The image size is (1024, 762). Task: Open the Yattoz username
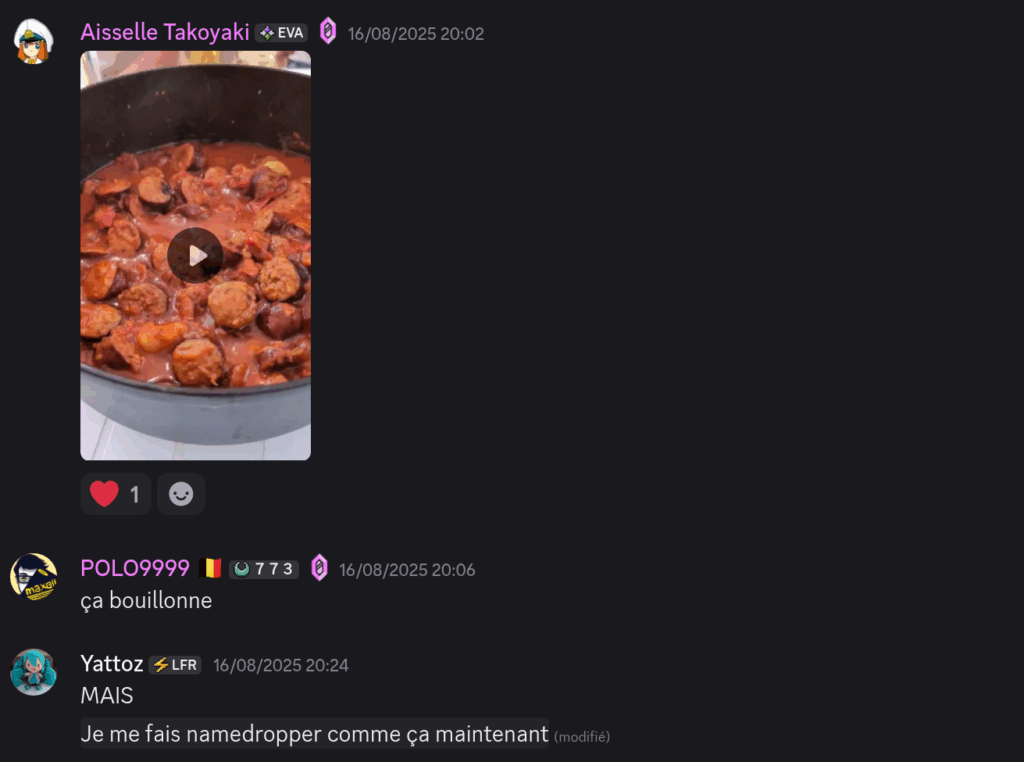click(x=112, y=664)
